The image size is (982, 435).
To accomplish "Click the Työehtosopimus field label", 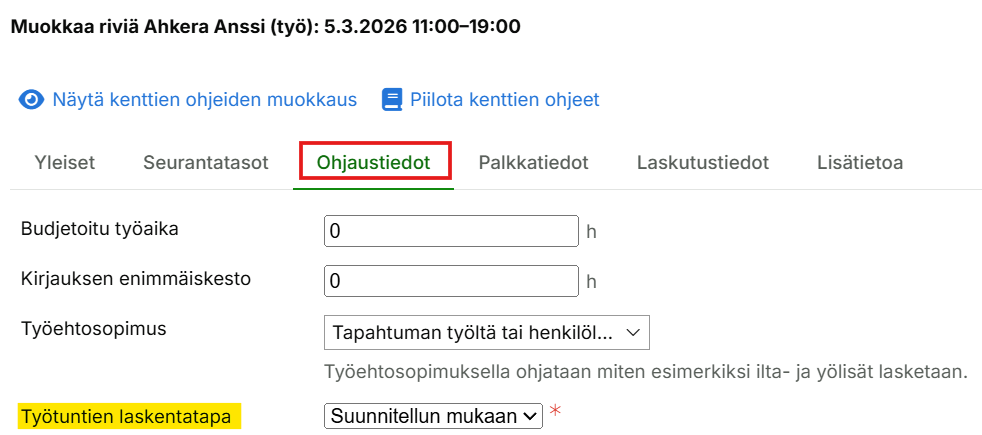I will coord(93,327).
